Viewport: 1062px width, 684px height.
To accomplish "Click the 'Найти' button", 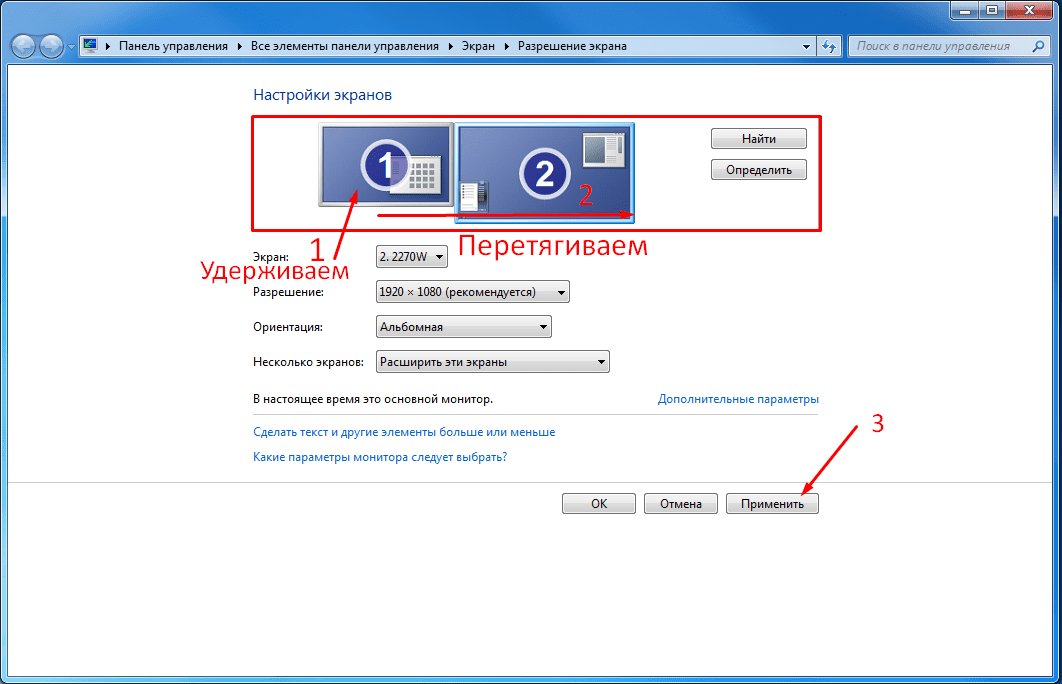I will point(759,139).
